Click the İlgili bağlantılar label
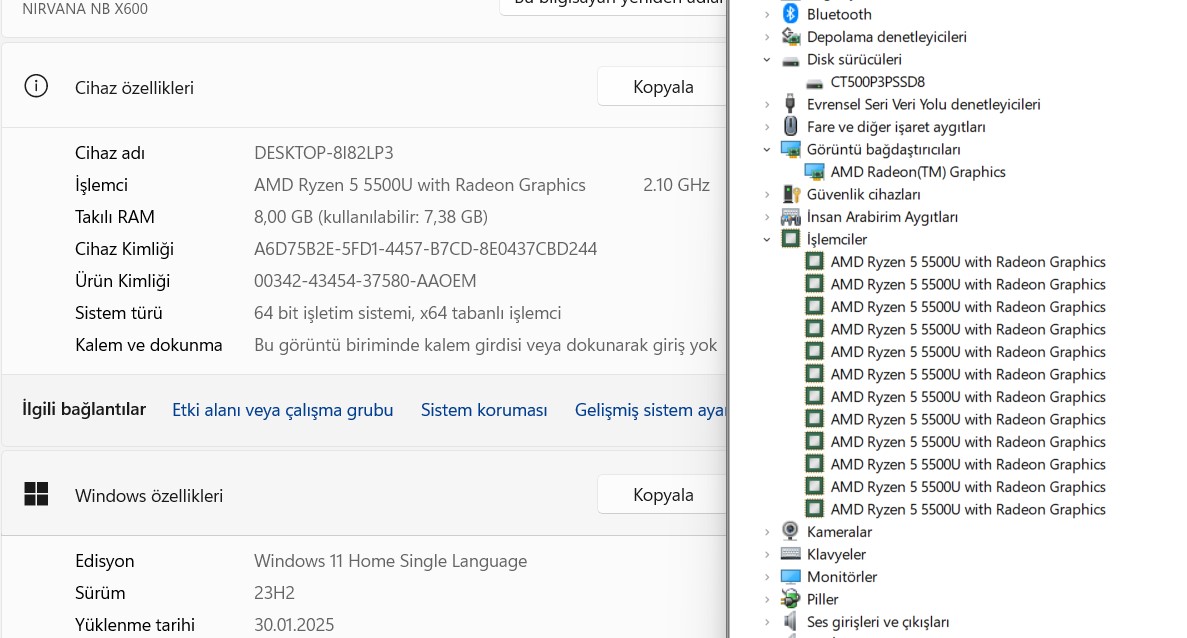Screen dimensions: 1187x638 pos(83,409)
